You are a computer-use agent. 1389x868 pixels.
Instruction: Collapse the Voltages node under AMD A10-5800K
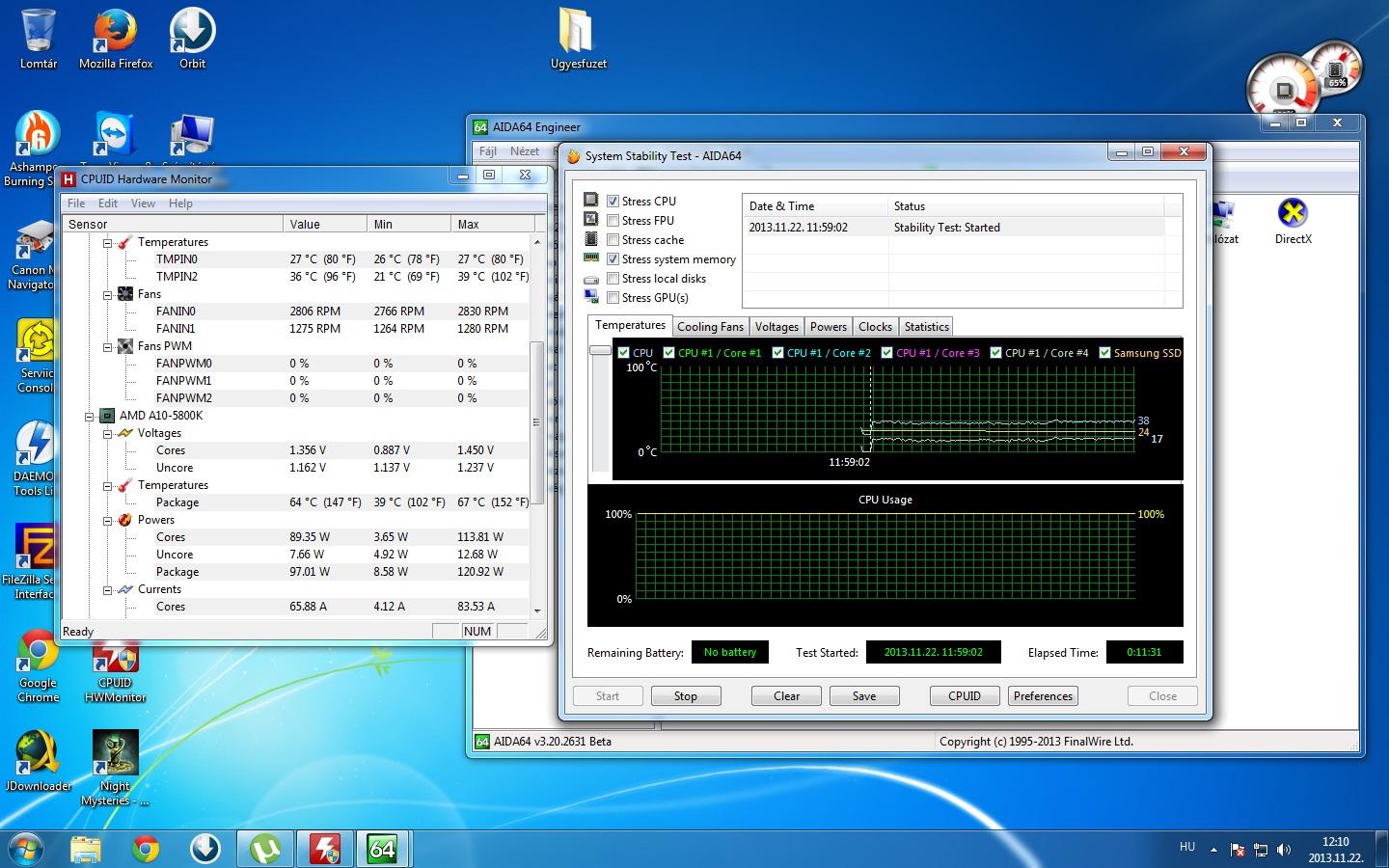108,433
